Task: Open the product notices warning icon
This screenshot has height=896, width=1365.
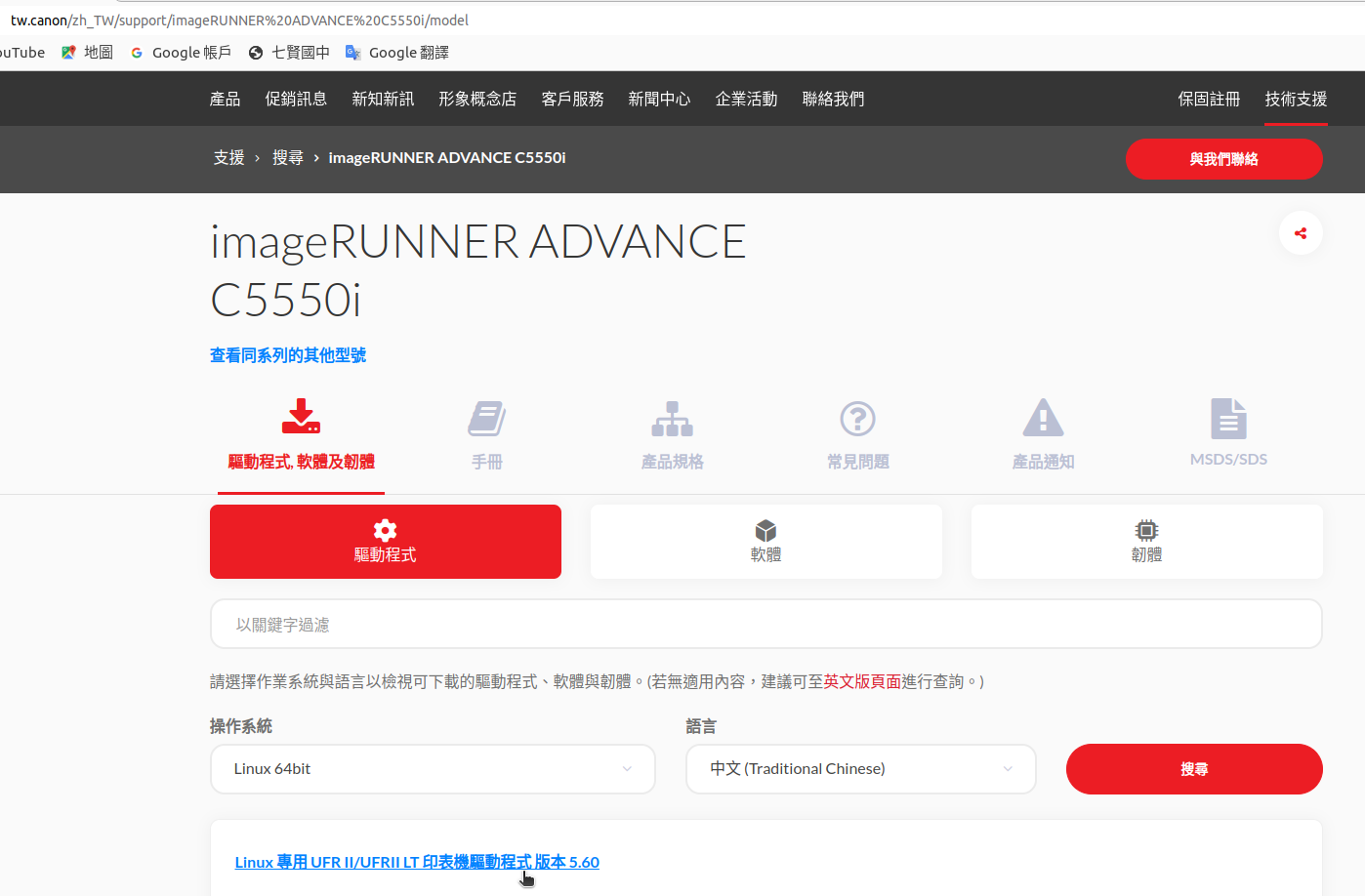Action: point(1043,418)
